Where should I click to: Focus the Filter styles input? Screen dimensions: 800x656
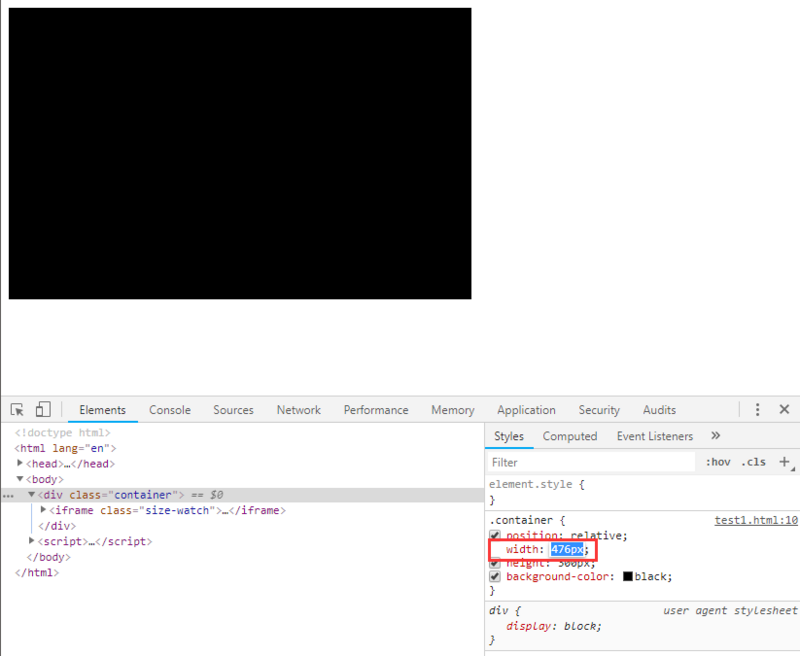click(591, 462)
